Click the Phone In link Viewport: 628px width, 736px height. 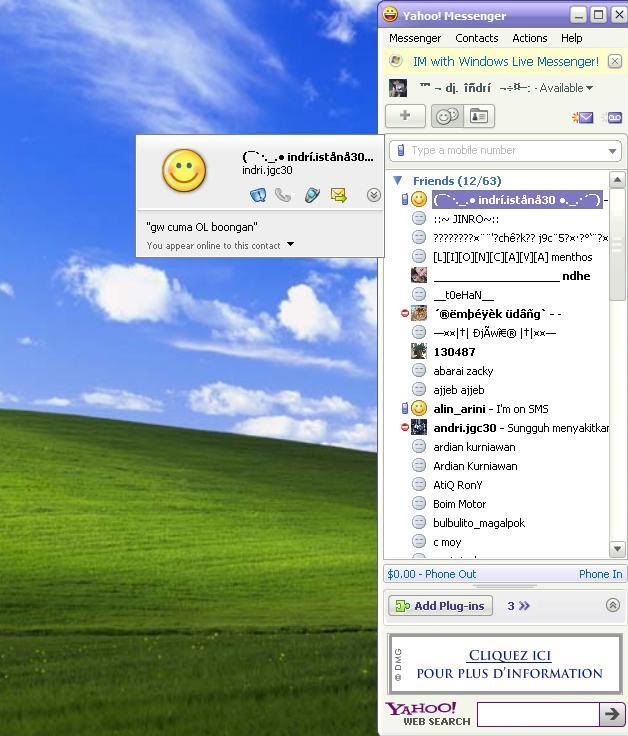click(x=600, y=574)
